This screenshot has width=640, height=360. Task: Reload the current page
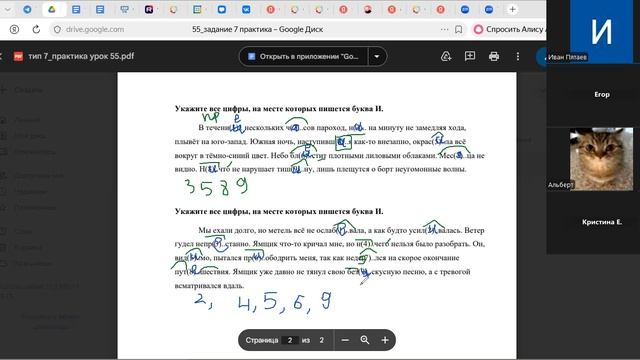(x=36, y=29)
